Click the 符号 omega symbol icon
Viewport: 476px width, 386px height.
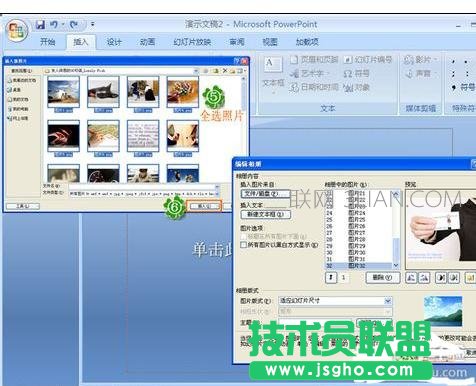tap(357, 73)
